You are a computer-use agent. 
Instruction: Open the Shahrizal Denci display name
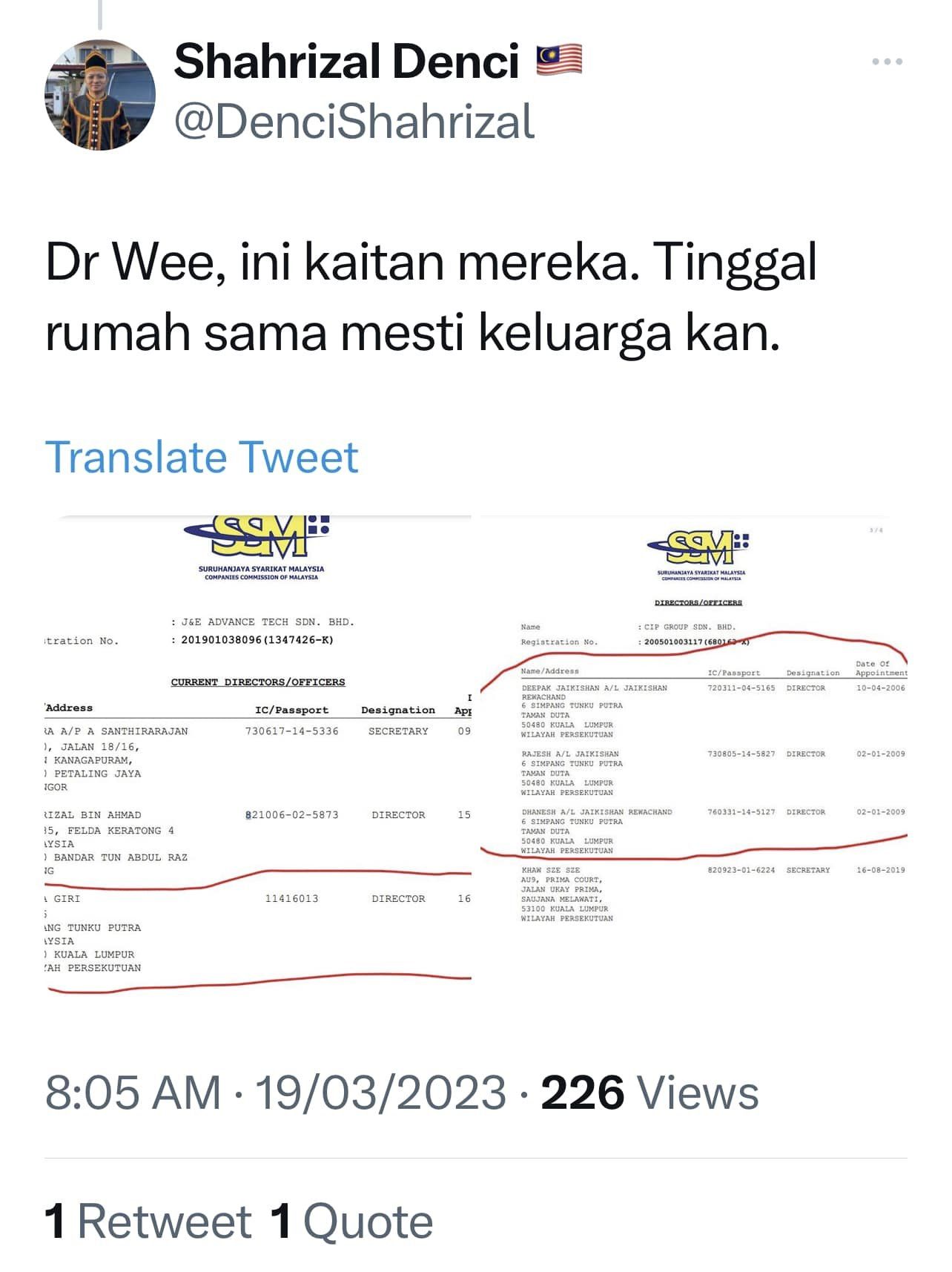click(x=346, y=61)
